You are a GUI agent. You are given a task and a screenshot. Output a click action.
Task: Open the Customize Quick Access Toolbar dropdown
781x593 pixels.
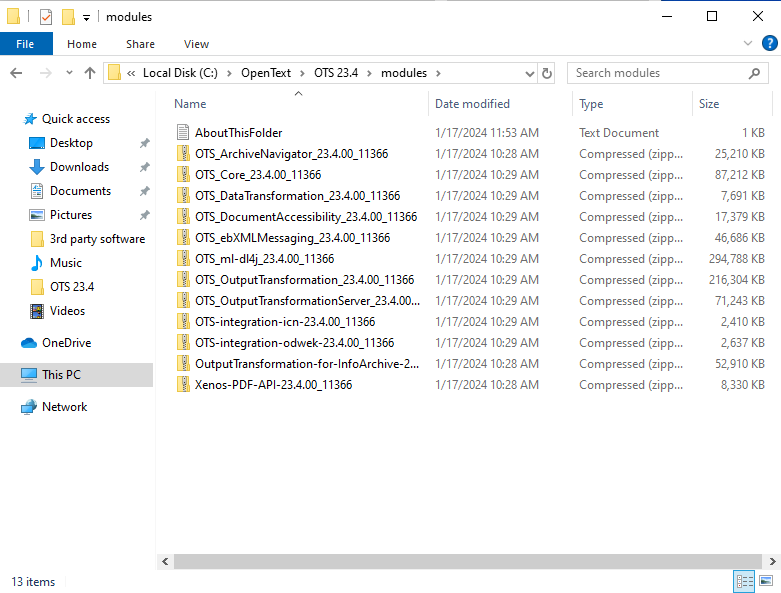pos(87,17)
